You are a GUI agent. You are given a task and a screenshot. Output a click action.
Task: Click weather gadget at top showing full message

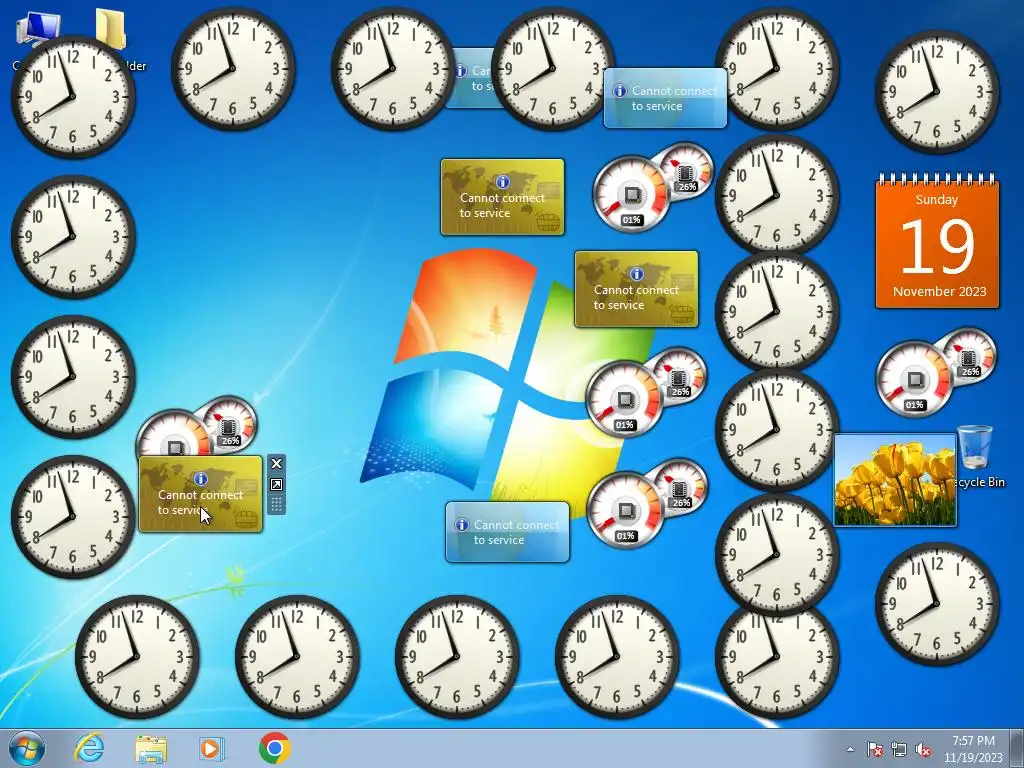[665, 98]
